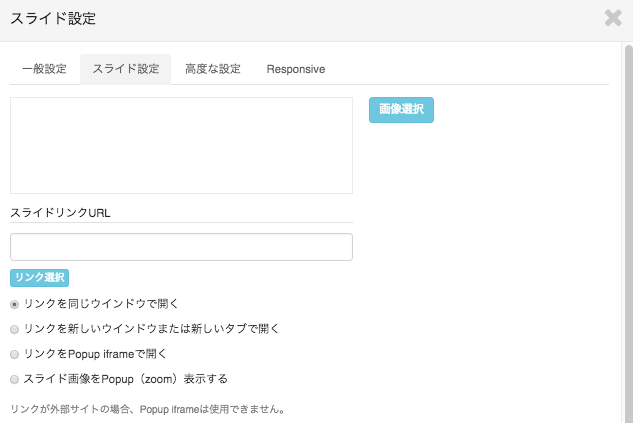Go to the Responsive tab
The height and width of the screenshot is (423, 633).
coord(296,69)
